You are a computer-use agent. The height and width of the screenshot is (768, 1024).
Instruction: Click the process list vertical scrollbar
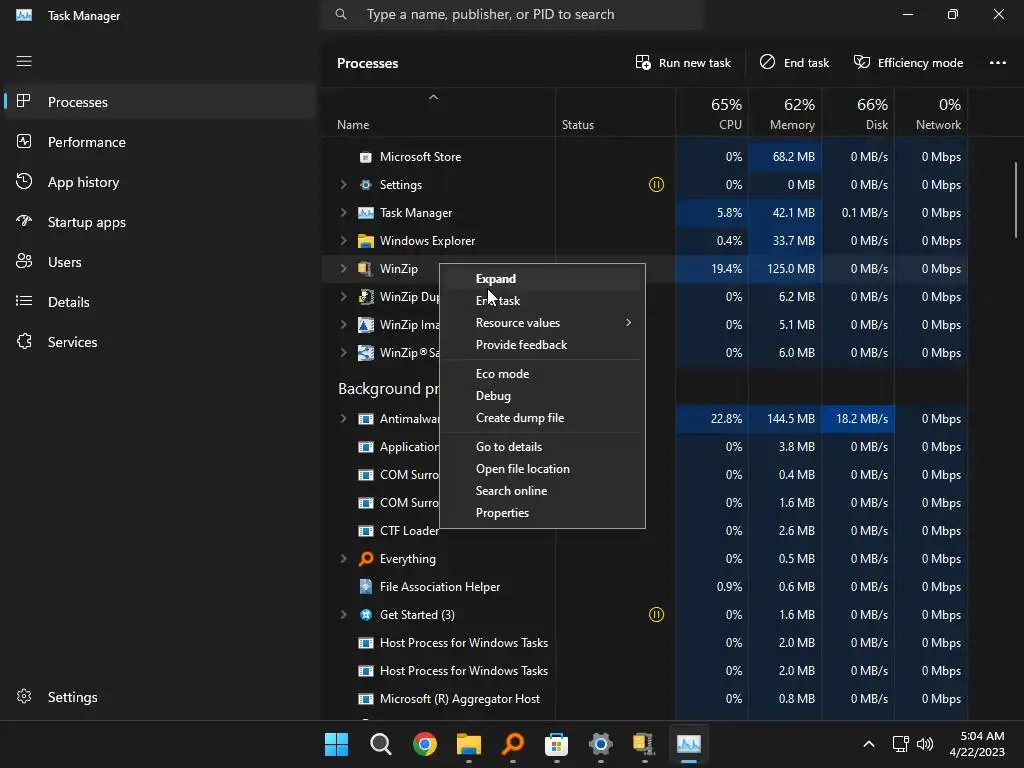coord(1016,200)
